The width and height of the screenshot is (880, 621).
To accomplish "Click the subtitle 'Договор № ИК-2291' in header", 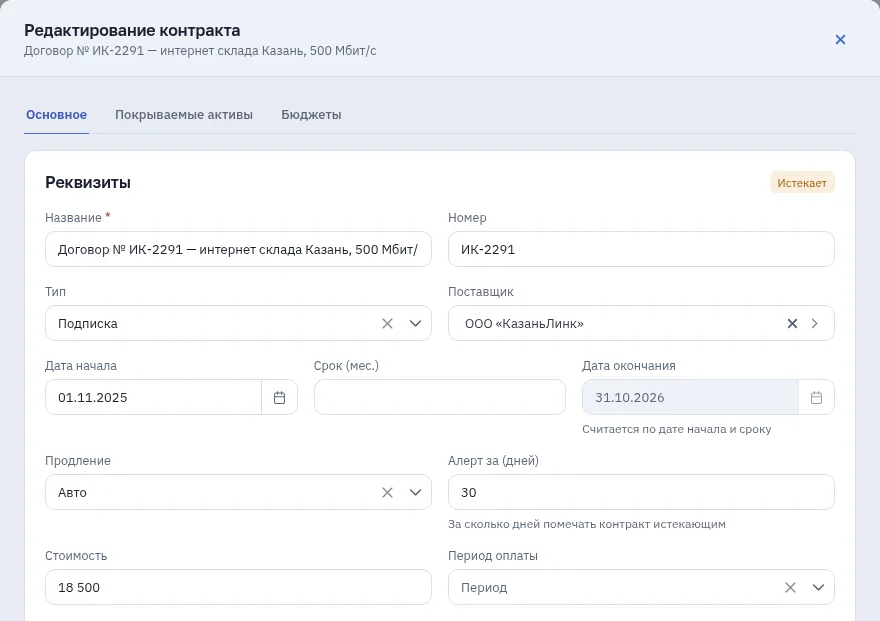I will click(x=200, y=51).
